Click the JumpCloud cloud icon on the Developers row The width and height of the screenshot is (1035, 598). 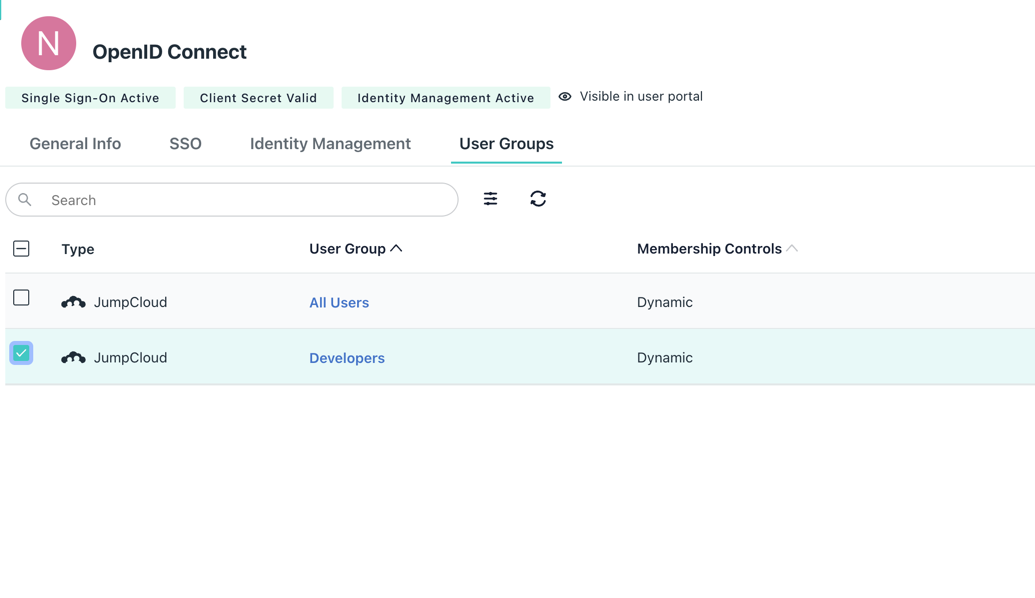pos(73,357)
